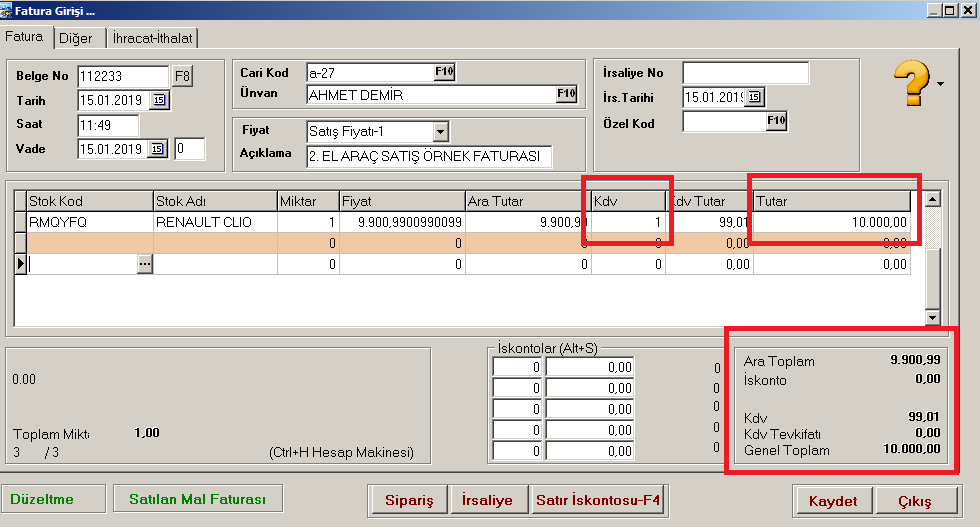Click the F10 lookup in Cari Kod field

(x=443, y=71)
